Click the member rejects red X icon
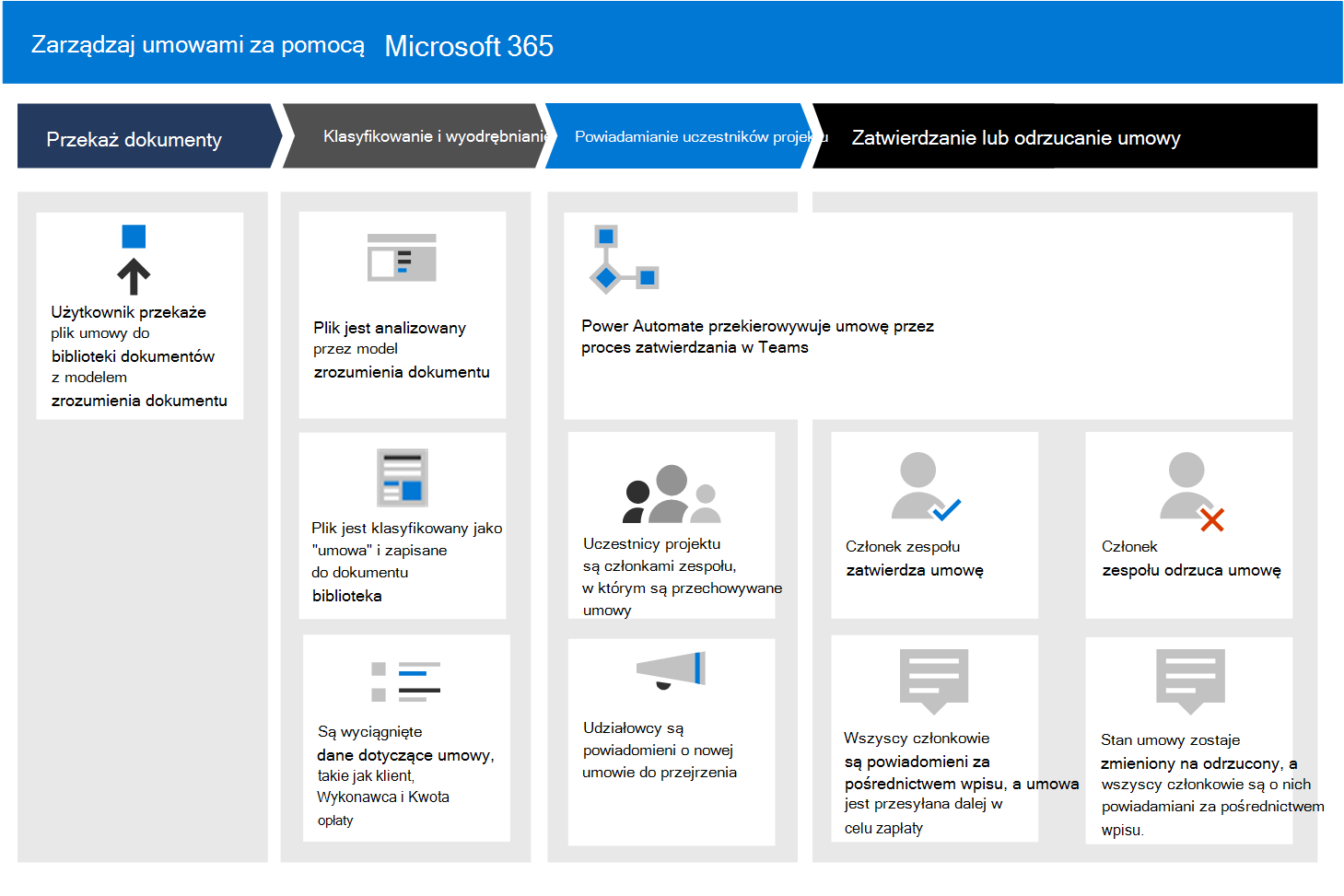1344x896 pixels. [x=1191, y=492]
